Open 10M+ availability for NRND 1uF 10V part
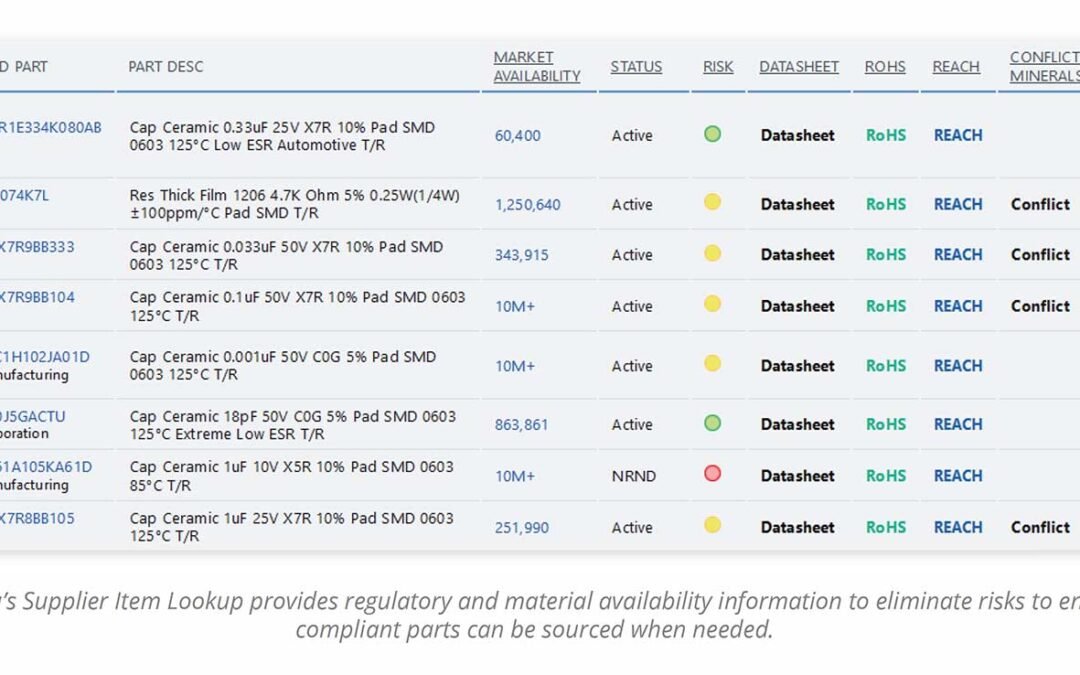Viewport: 1080px width, 675px height. pos(515,476)
